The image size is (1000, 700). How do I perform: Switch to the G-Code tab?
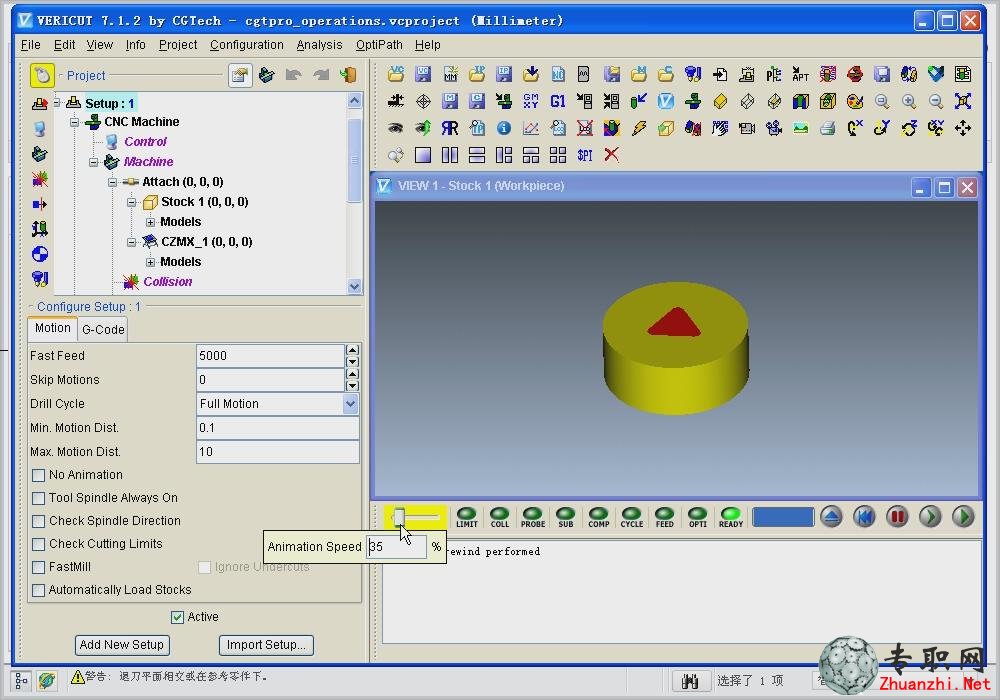(x=103, y=330)
